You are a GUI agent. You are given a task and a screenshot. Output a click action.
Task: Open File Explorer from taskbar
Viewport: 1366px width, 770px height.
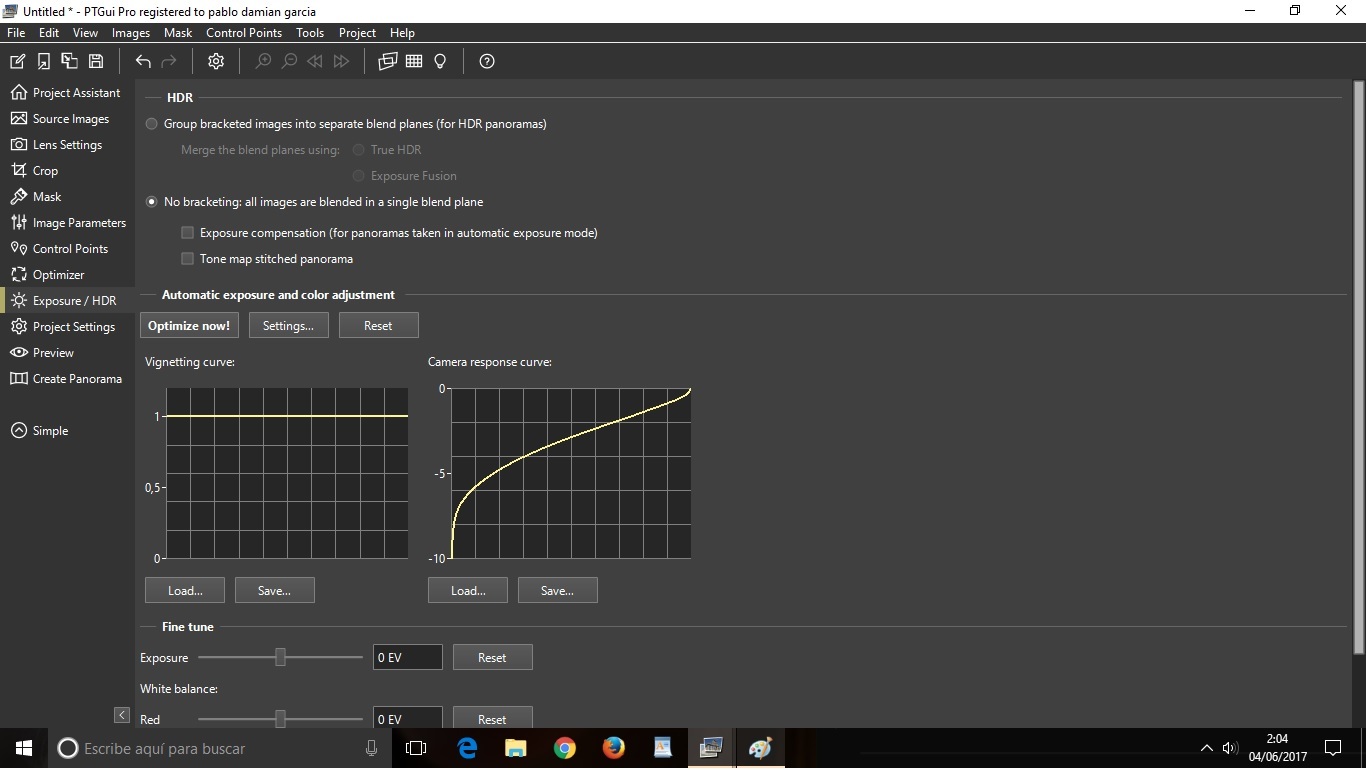(516, 748)
